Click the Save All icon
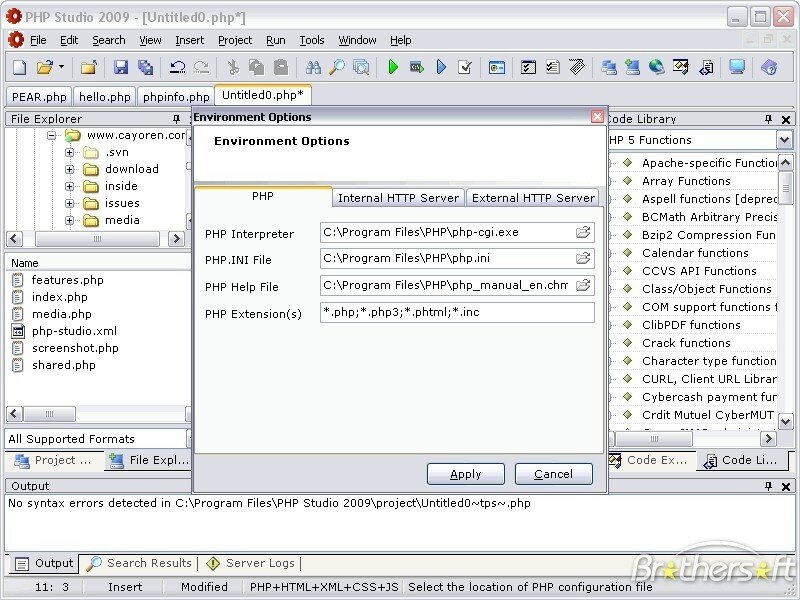 [x=145, y=67]
